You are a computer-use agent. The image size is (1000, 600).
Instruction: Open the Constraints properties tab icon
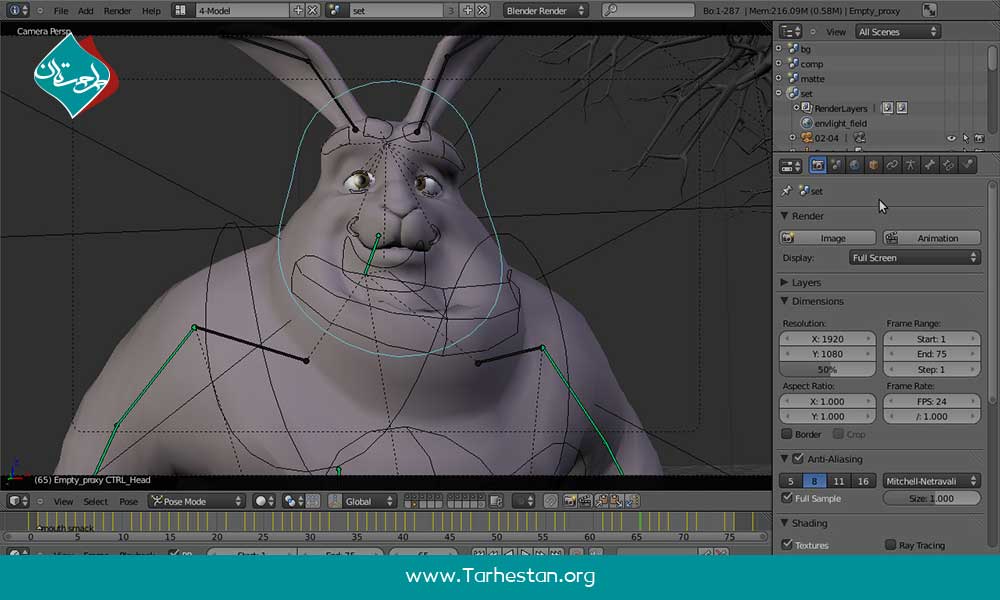tap(892, 166)
